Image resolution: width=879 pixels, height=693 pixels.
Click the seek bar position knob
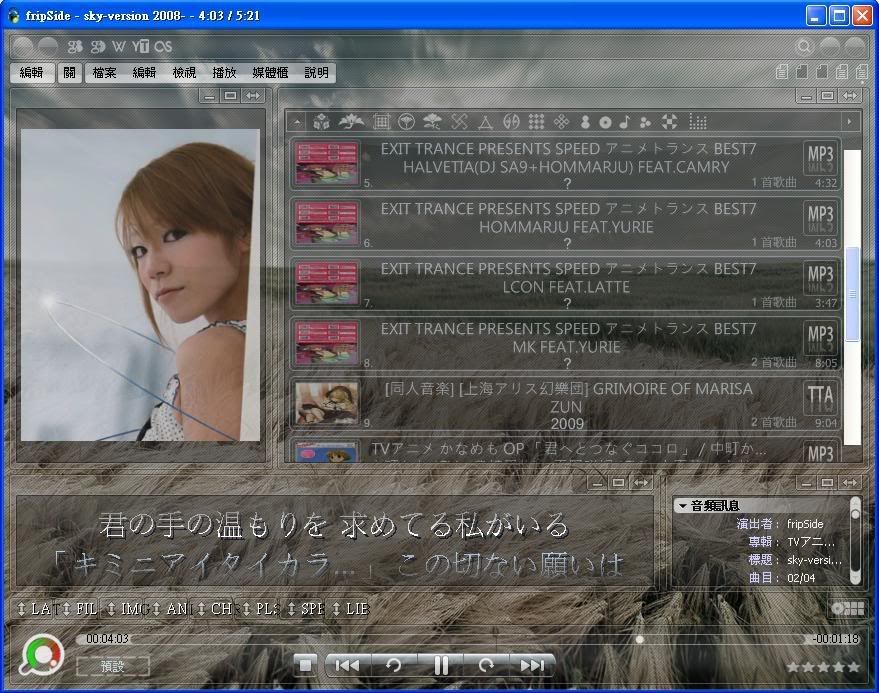coord(639,639)
